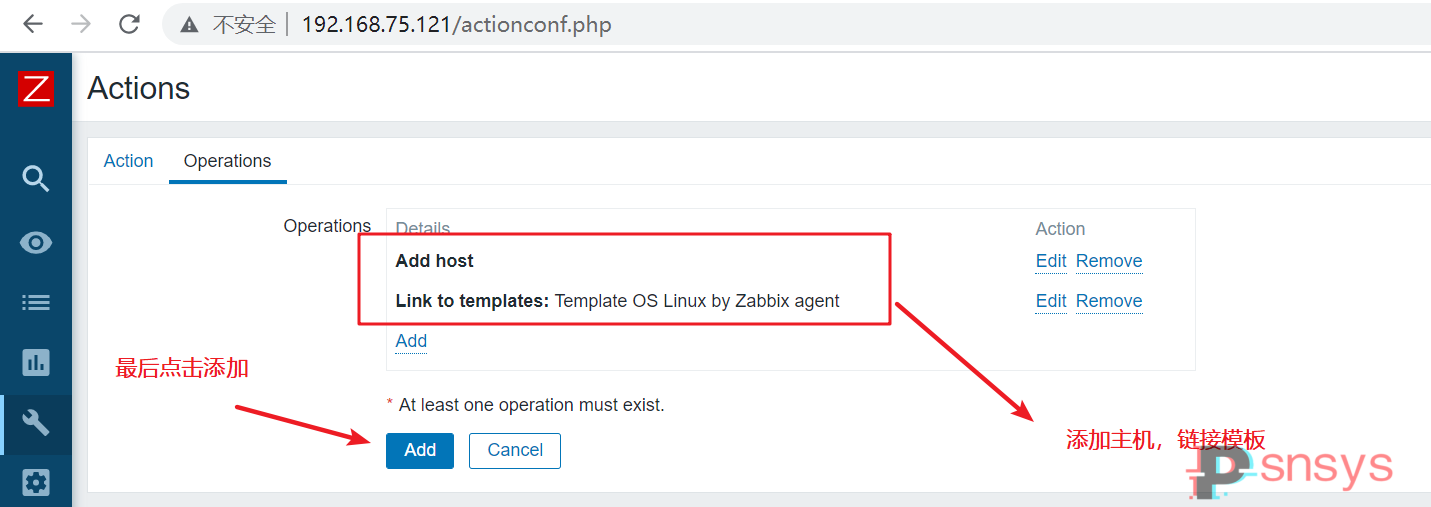1431x507 pixels.
Task: Open Administration gear icon in sidebar
Action: [x=36, y=484]
